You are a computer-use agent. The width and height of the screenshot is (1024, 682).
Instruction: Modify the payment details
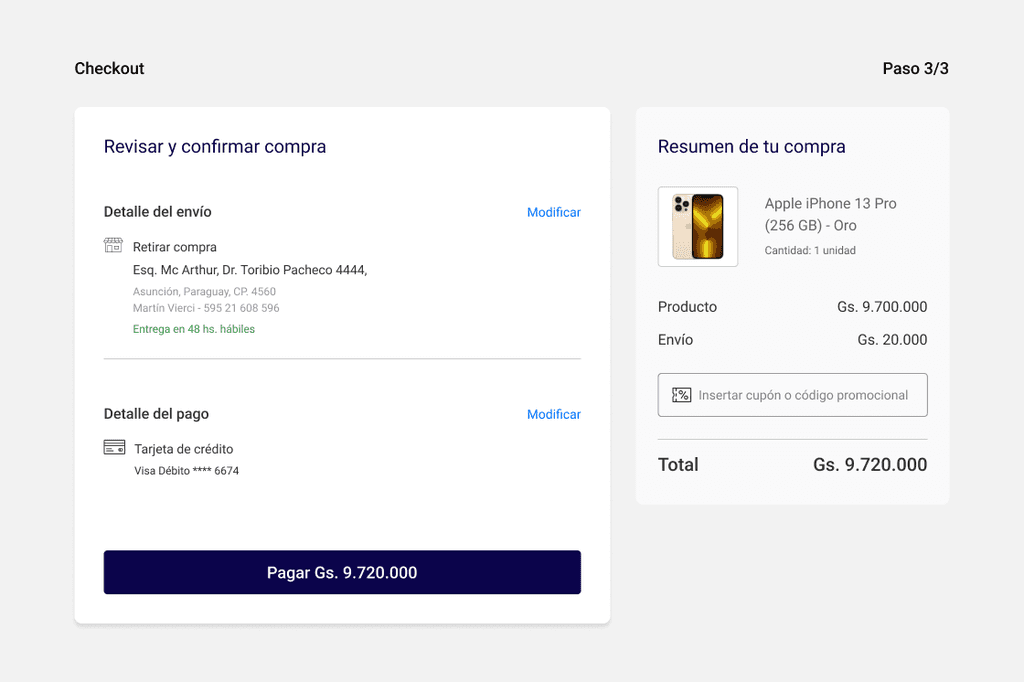pyautogui.click(x=553, y=414)
